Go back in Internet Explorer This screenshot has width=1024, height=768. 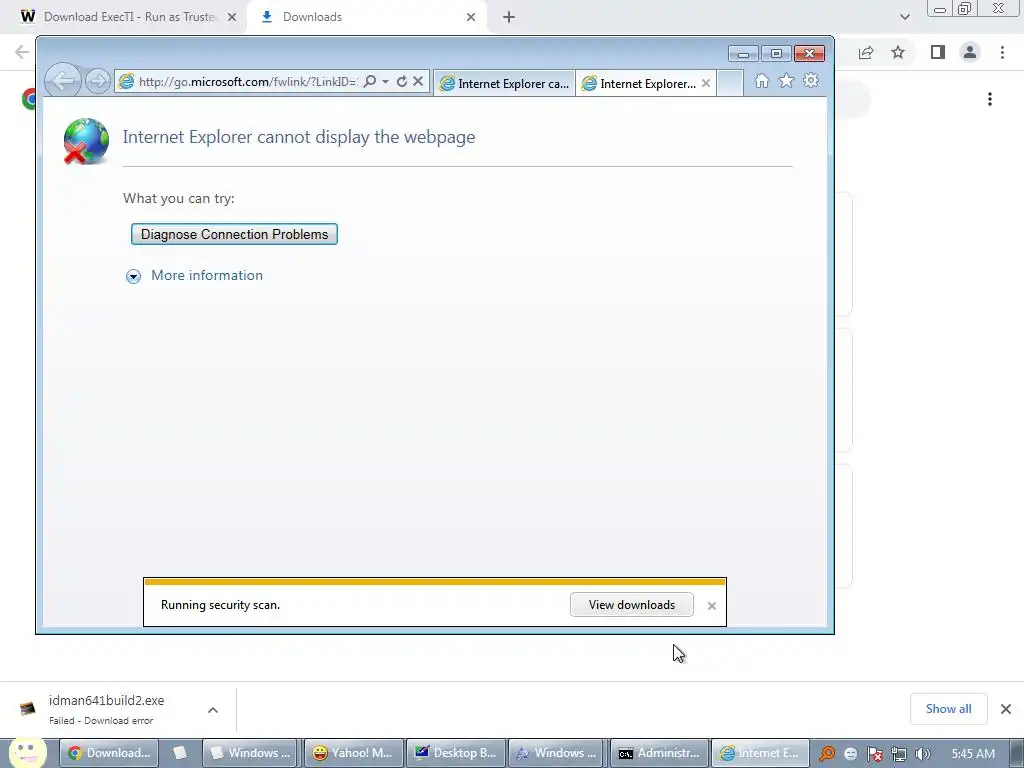click(x=63, y=81)
